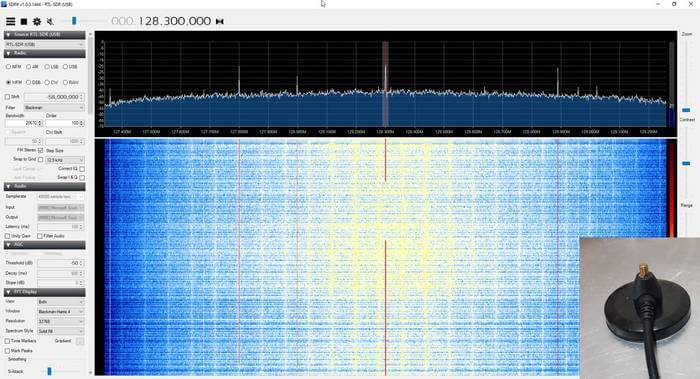This screenshot has height=379, width=700.
Task: Open the Filter type Blackman dropdown
Action: tap(54, 108)
